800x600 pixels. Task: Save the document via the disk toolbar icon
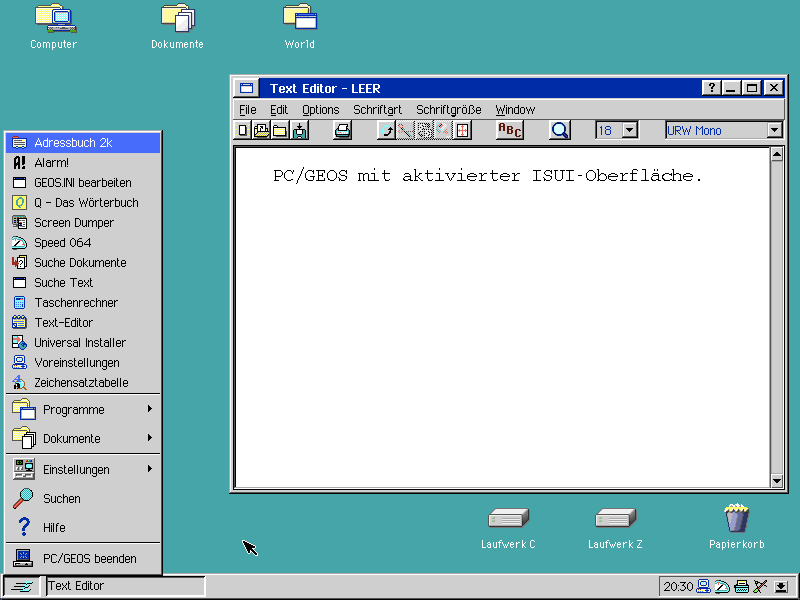click(x=297, y=130)
